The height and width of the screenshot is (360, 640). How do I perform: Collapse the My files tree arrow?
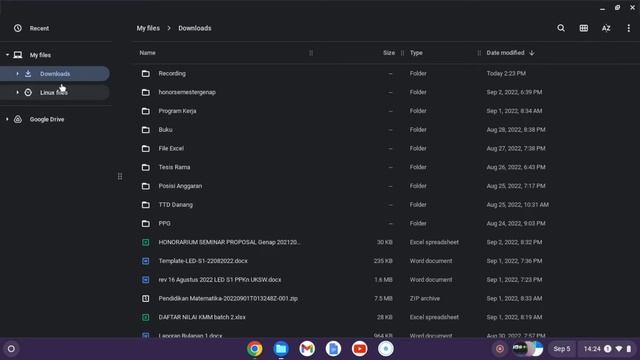click(x=7, y=55)
